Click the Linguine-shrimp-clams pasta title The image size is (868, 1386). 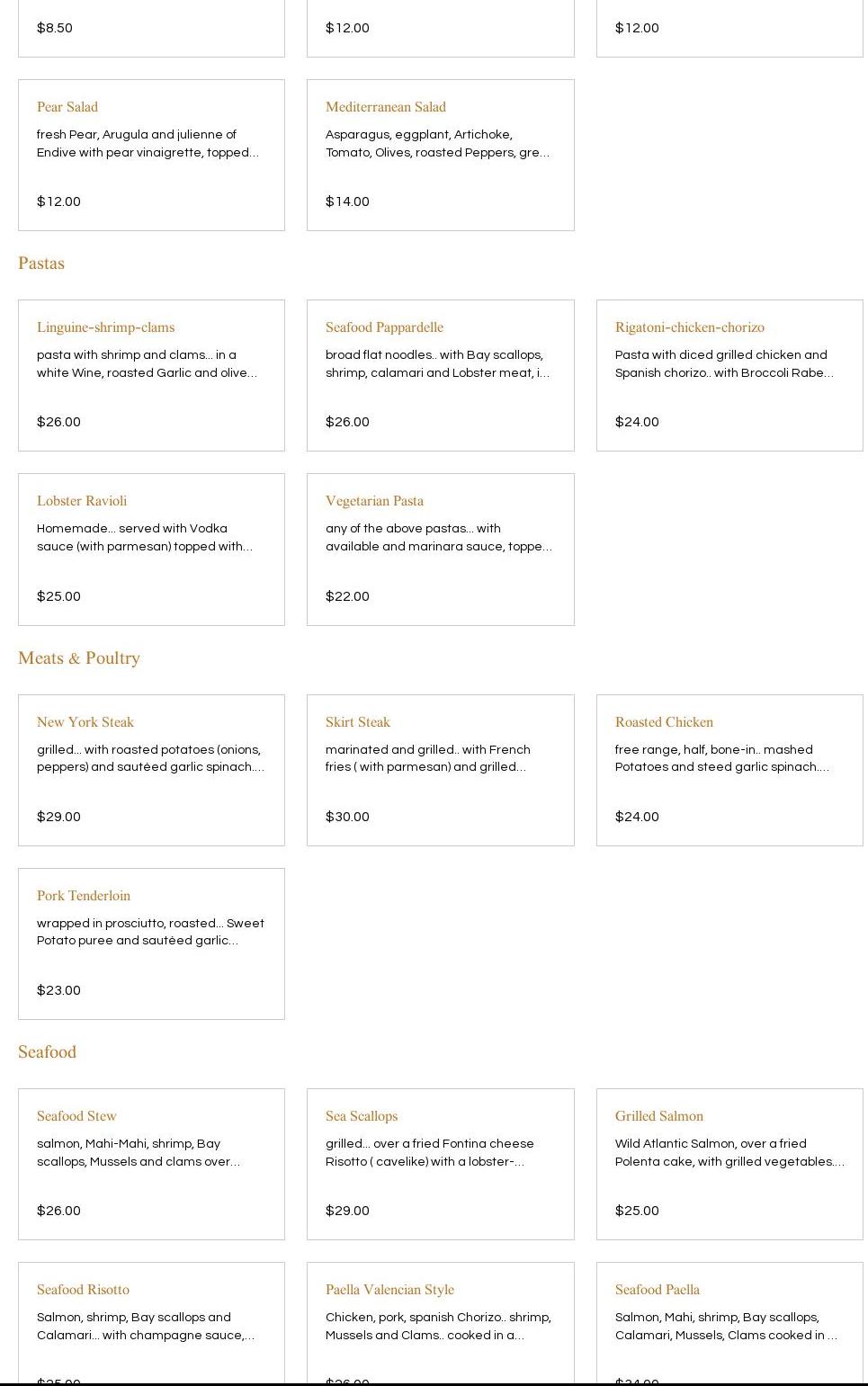[105, 327]
